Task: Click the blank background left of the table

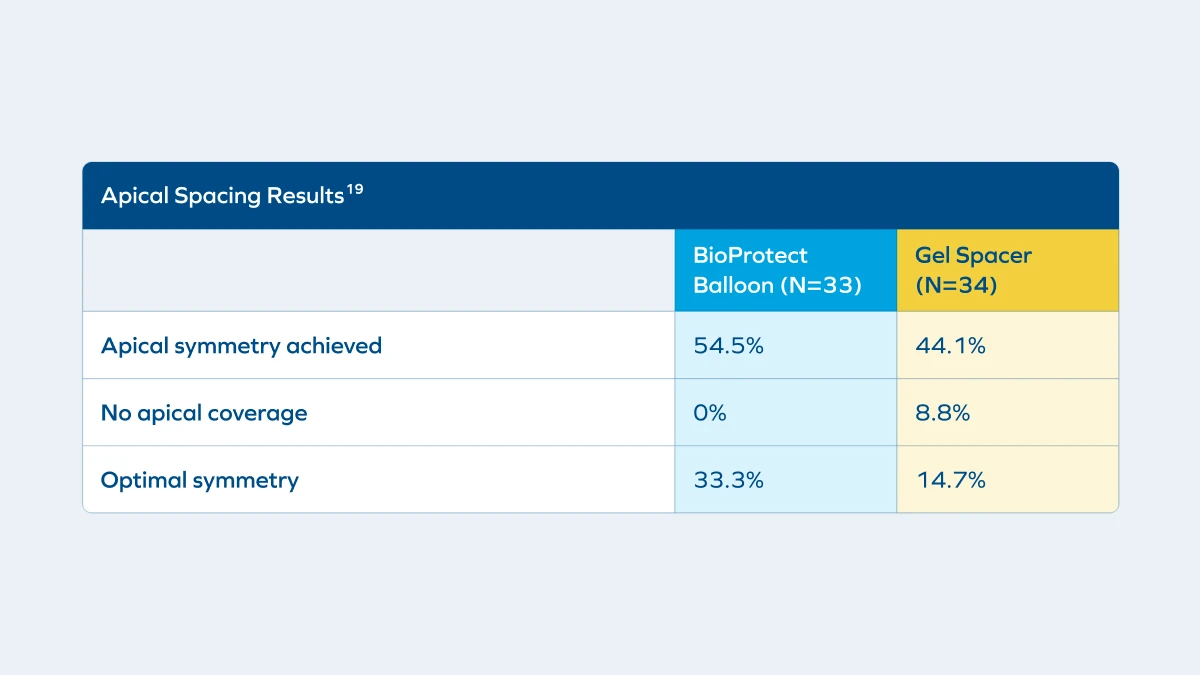Action: coord(40,340)
